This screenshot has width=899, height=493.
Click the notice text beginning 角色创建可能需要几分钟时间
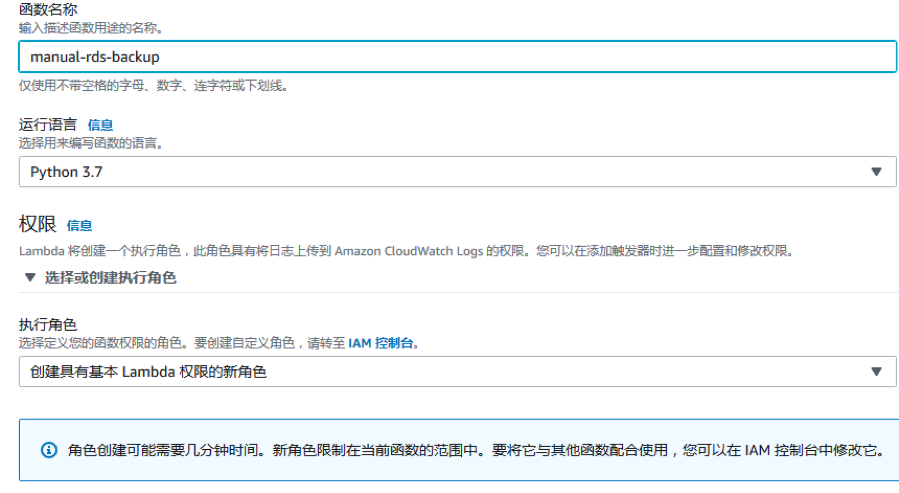pyautogui.click(x=476, y=451)
